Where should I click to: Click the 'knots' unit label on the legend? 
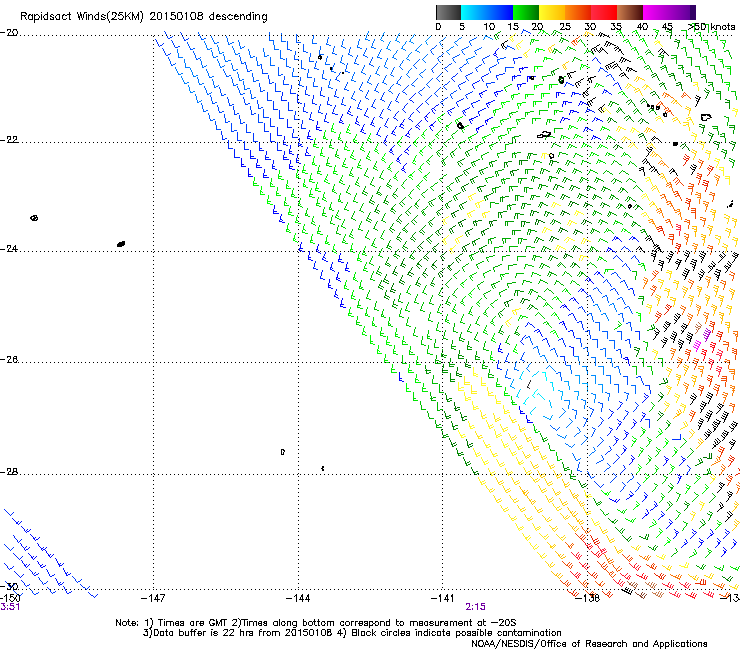pyautogui.click(x=722, y=27)
